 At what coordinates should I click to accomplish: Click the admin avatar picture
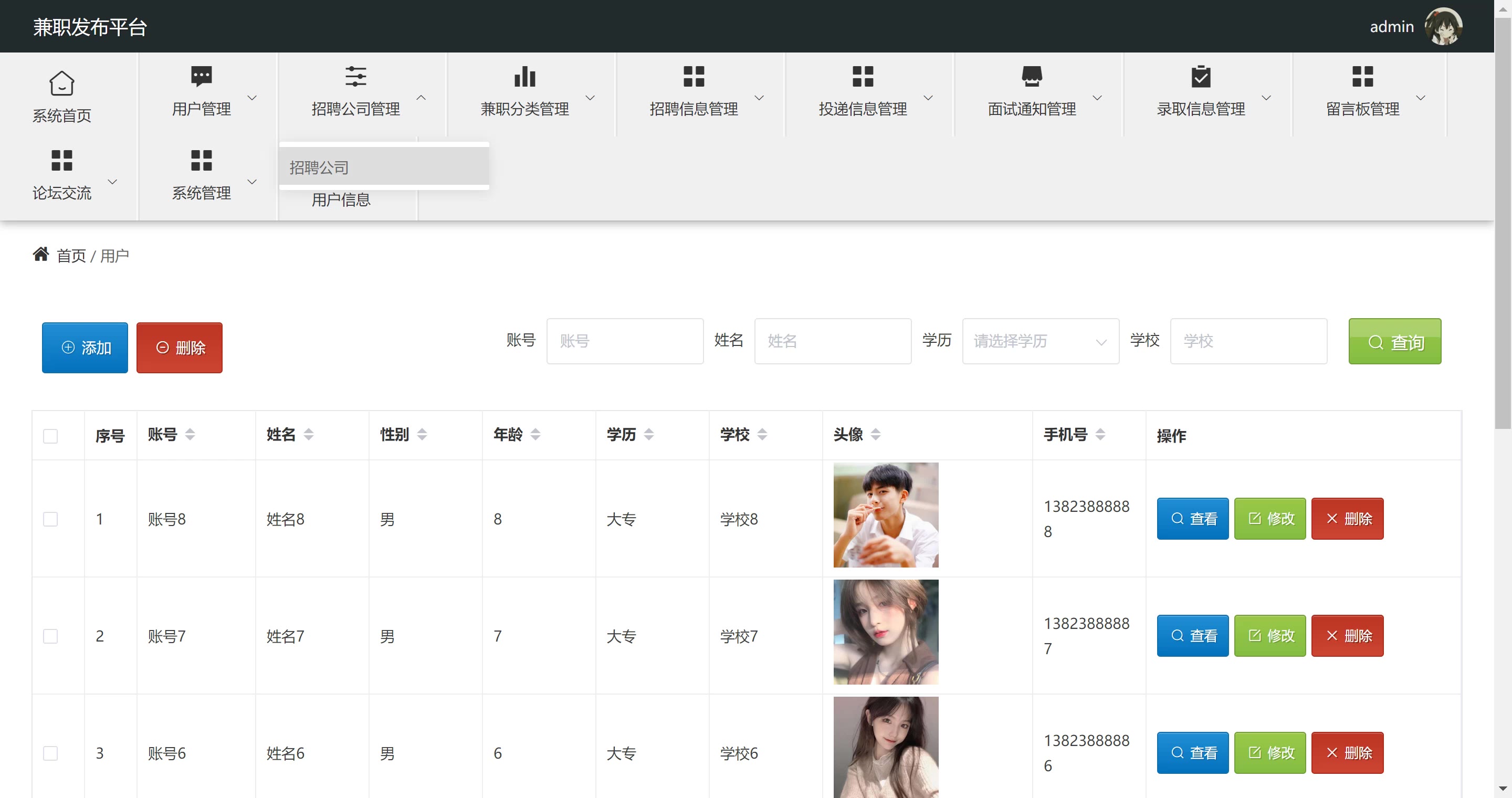pos(1443,26)
